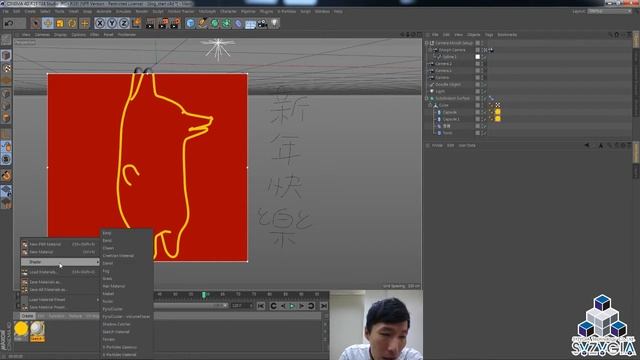Expand the Load Material Preset submenu

tap(60, 300)
